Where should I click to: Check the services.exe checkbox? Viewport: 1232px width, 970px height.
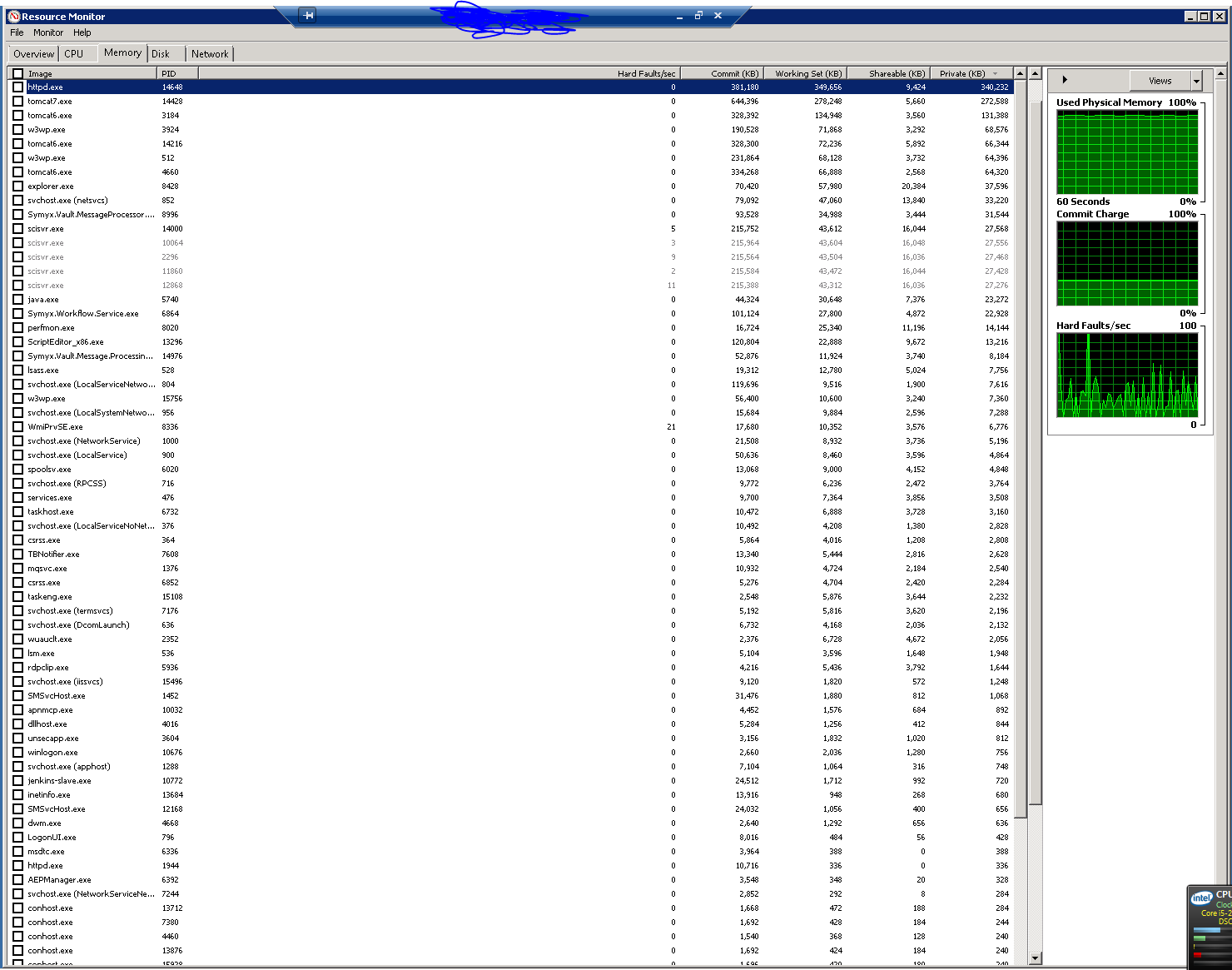[x=18, y=497]
